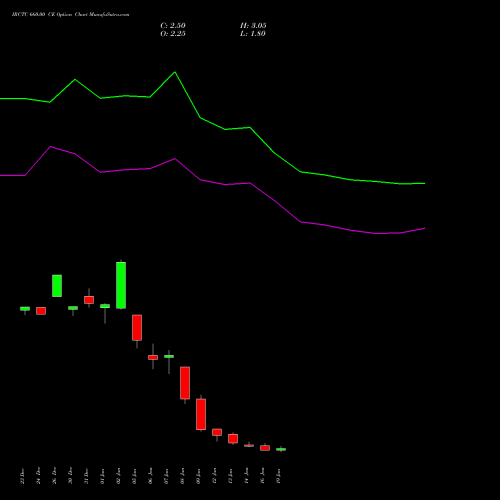
Task: Click the close value "C: 2.50"
Action: [x=173, y=26]
